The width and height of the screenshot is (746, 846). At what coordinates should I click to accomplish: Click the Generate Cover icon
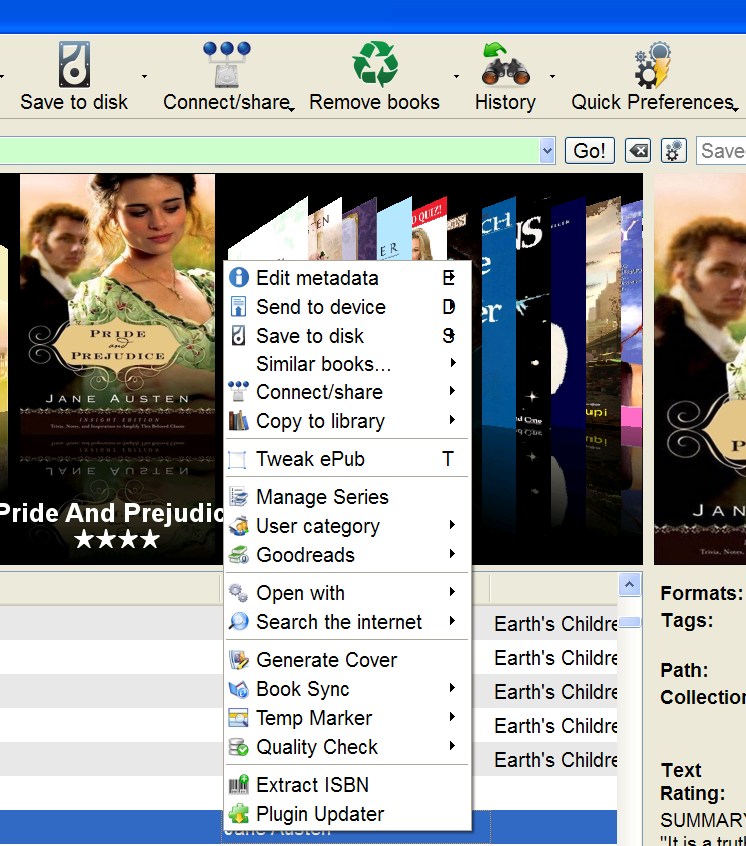coord(238,659)
